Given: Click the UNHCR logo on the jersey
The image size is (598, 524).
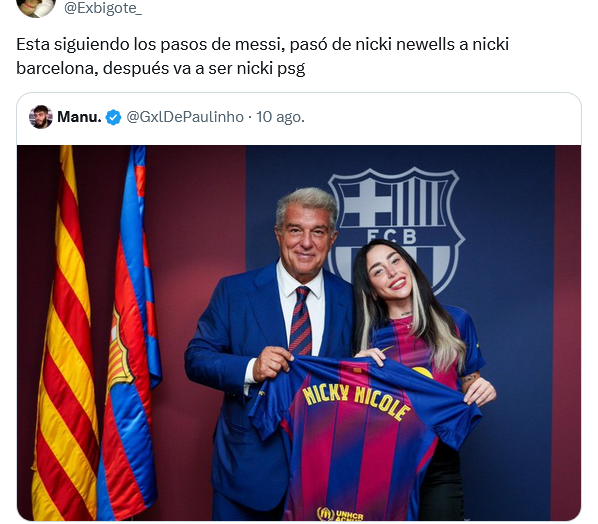Looking at the screenshot, I should pyautogui.click(x=340, y=514).
